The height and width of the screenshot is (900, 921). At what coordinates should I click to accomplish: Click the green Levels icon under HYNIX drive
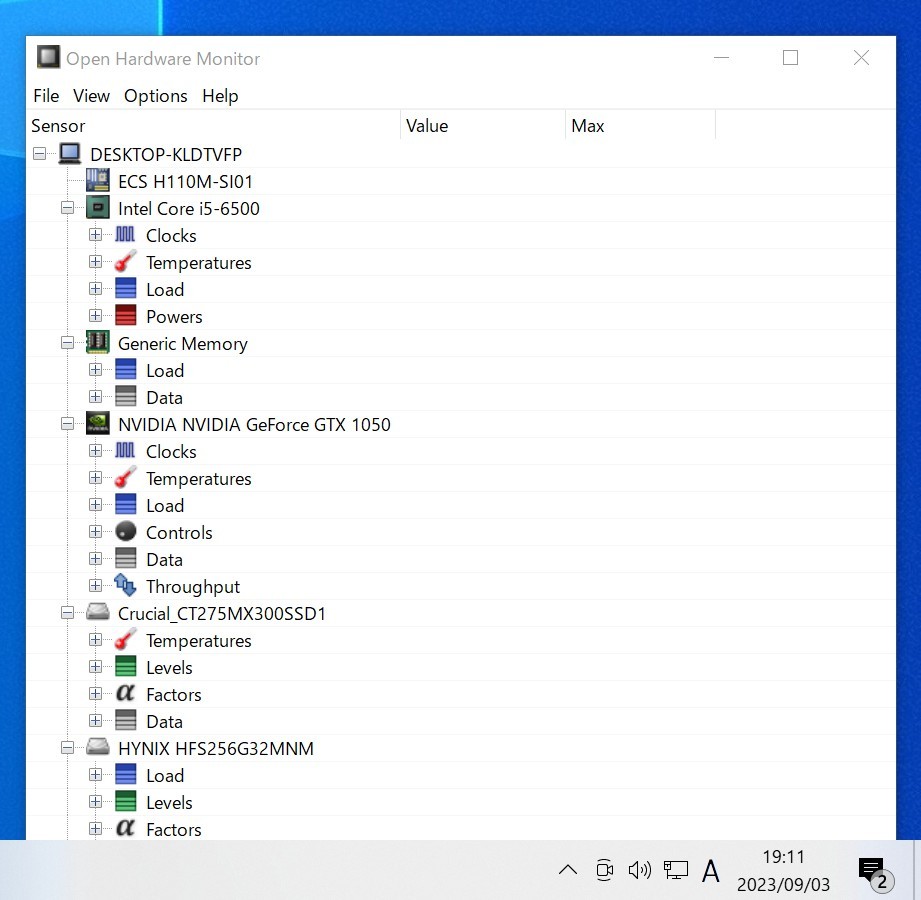(x=125, y=802)
